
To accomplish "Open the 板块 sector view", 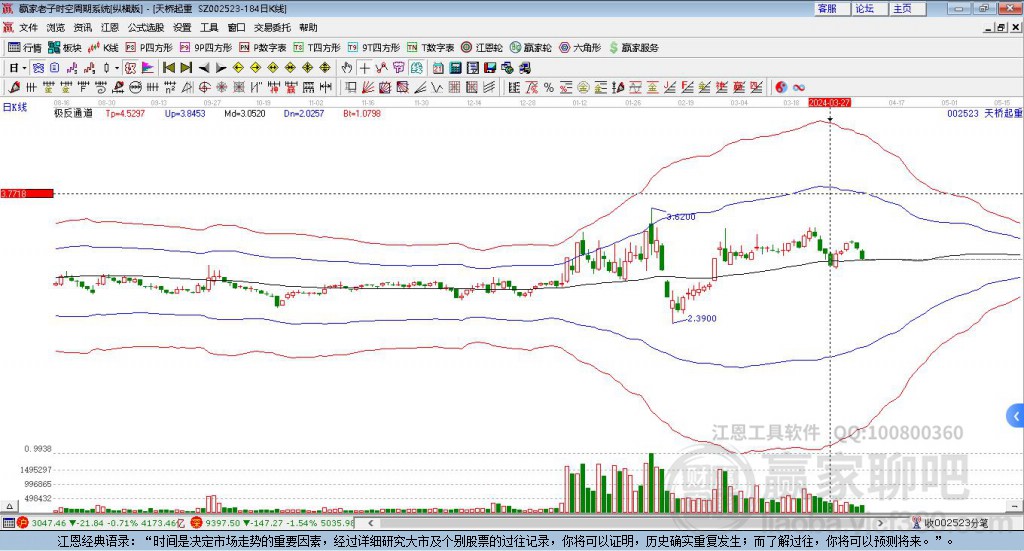I will [65, 48].
